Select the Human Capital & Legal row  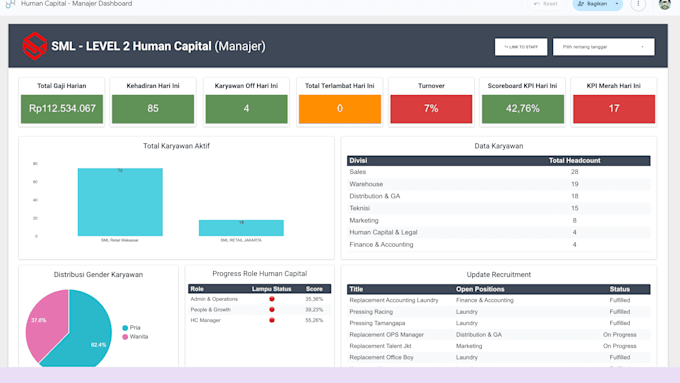coord(499,232)
